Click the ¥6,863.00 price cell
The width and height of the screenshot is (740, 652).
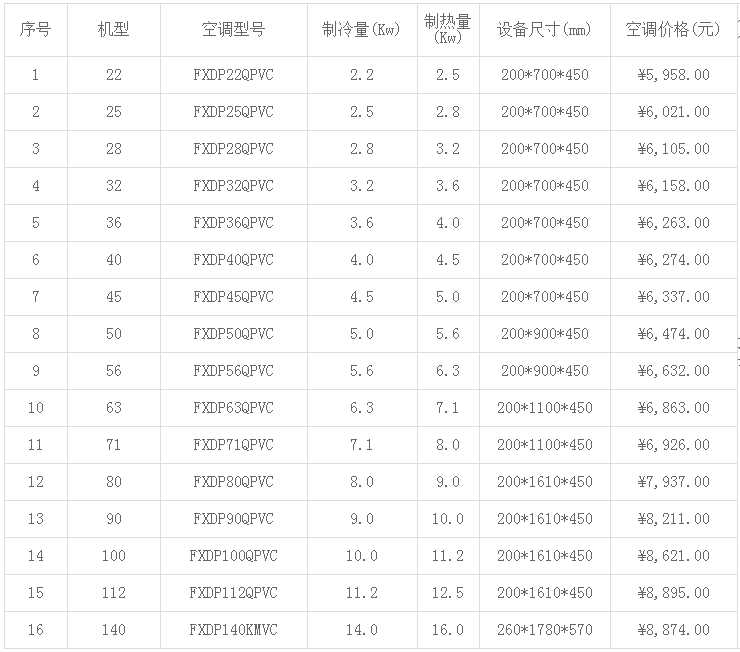click(673, 408)
